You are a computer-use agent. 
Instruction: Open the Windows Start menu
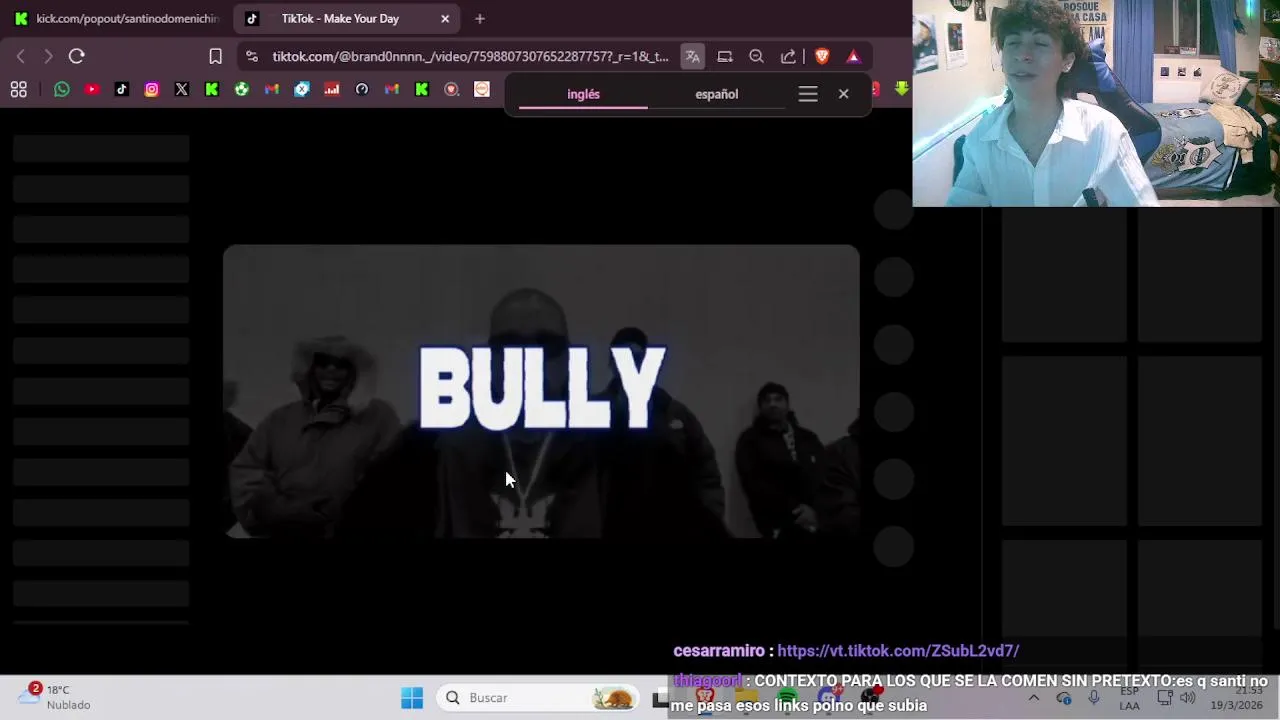pyautogui.click(x=412, y=698)
